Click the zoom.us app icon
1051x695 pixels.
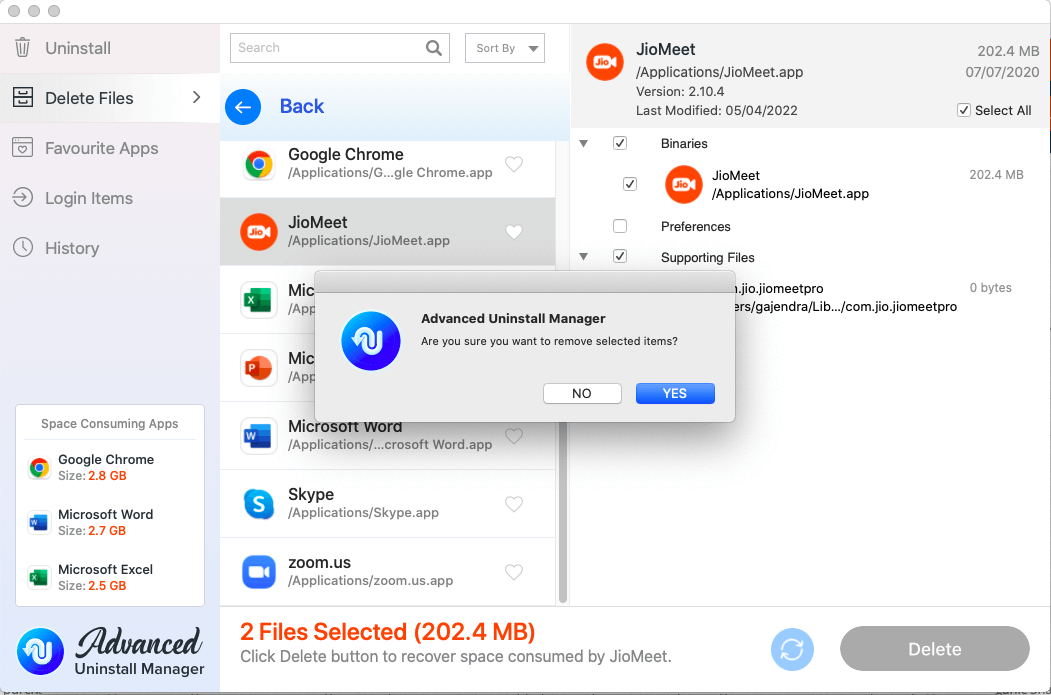click(259, 572)
